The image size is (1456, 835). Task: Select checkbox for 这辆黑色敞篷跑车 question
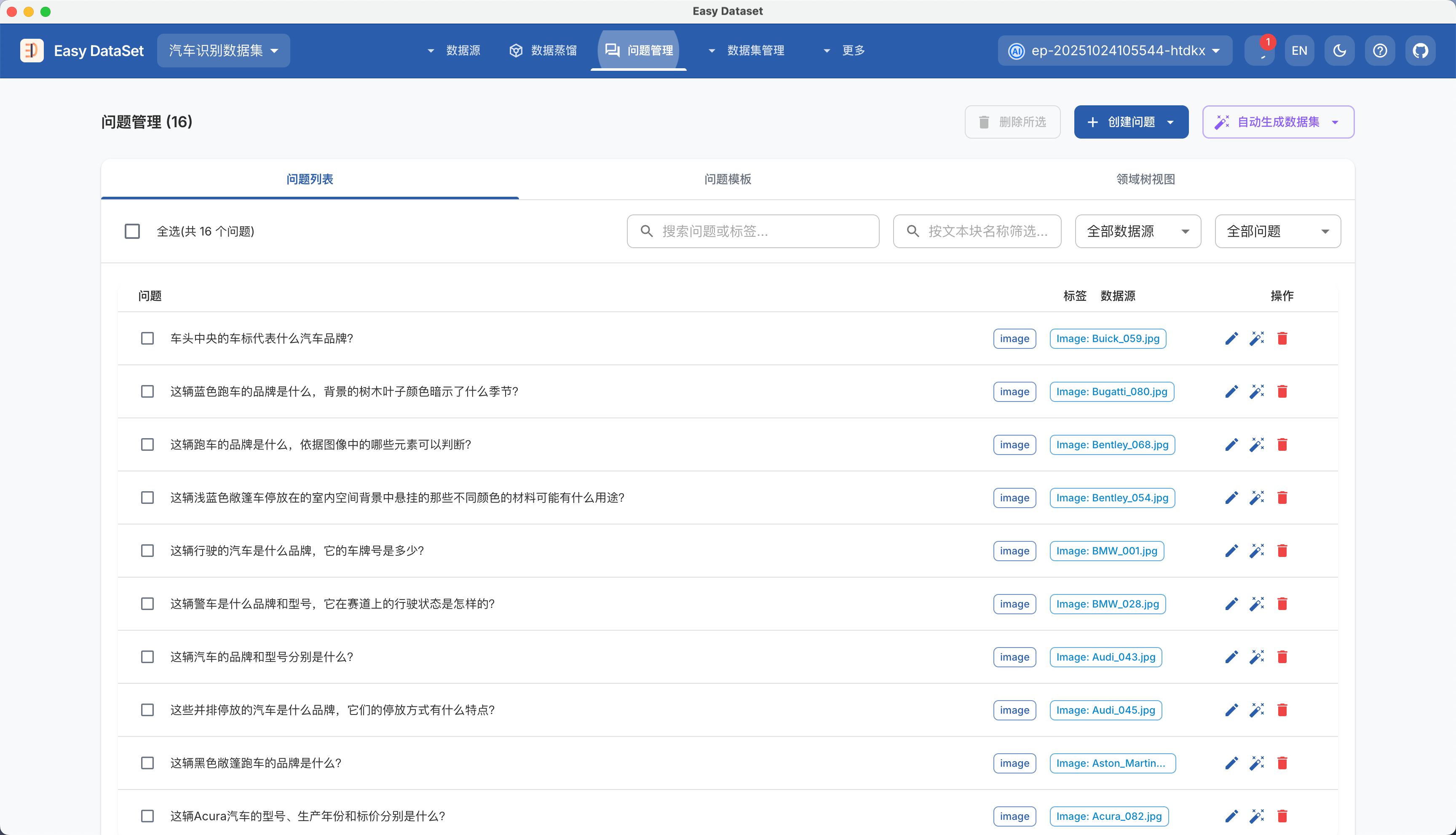click(147, 763)
